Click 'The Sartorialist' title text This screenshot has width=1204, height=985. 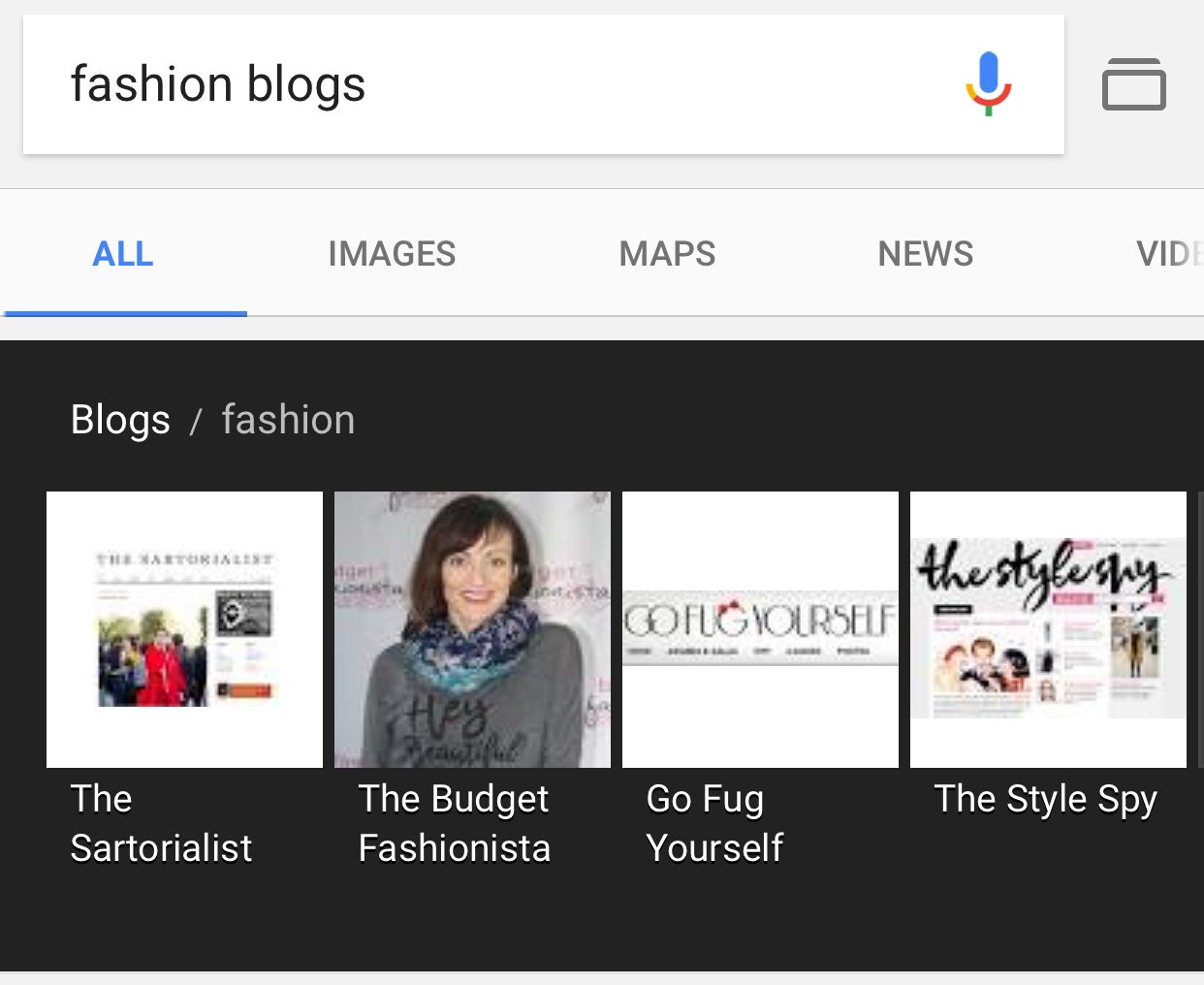(161, 823)
